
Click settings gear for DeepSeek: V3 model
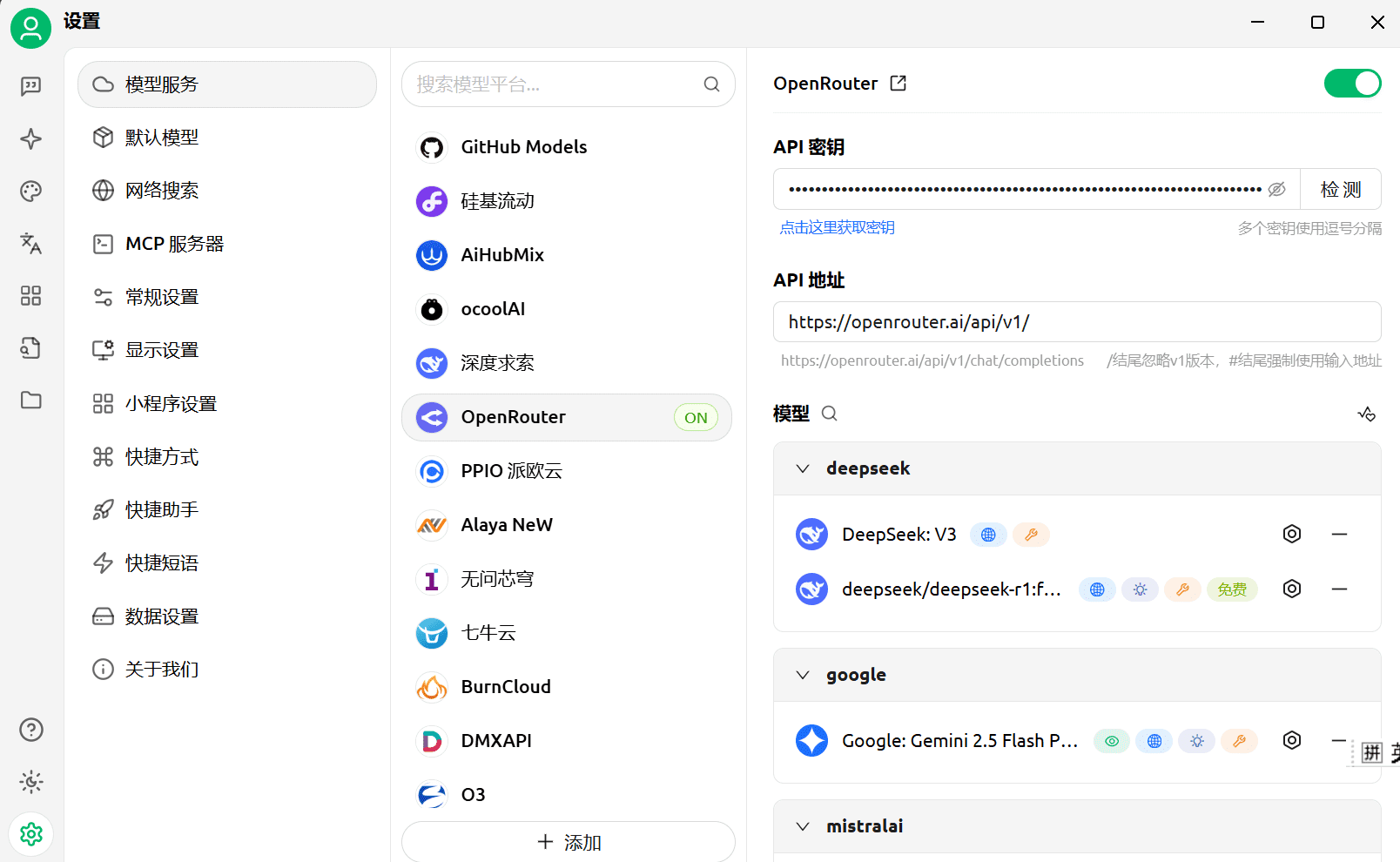click(x=1292, y=534)
